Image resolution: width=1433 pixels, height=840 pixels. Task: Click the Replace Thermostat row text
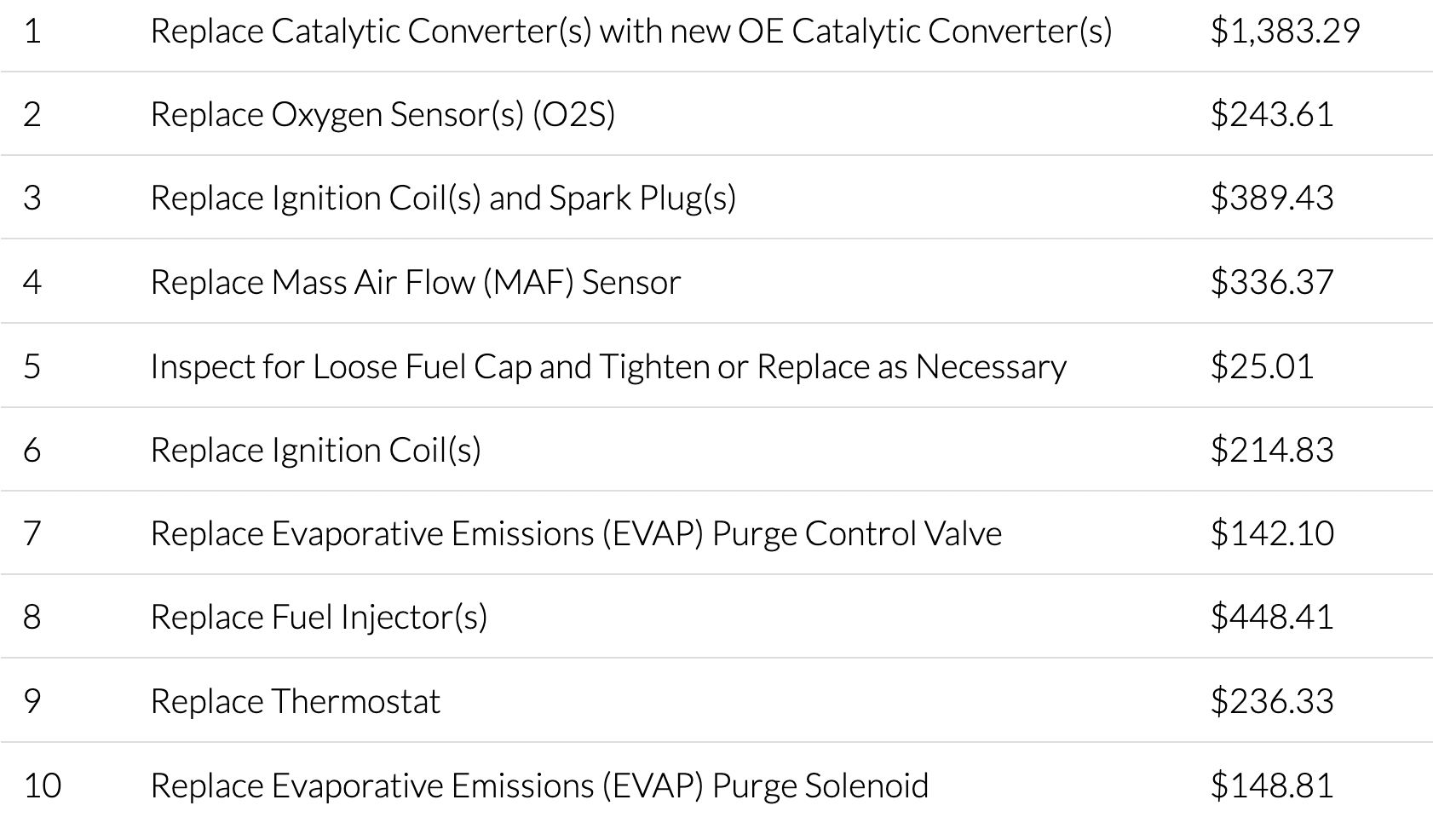pyautogui.click(x=296, y=701)
